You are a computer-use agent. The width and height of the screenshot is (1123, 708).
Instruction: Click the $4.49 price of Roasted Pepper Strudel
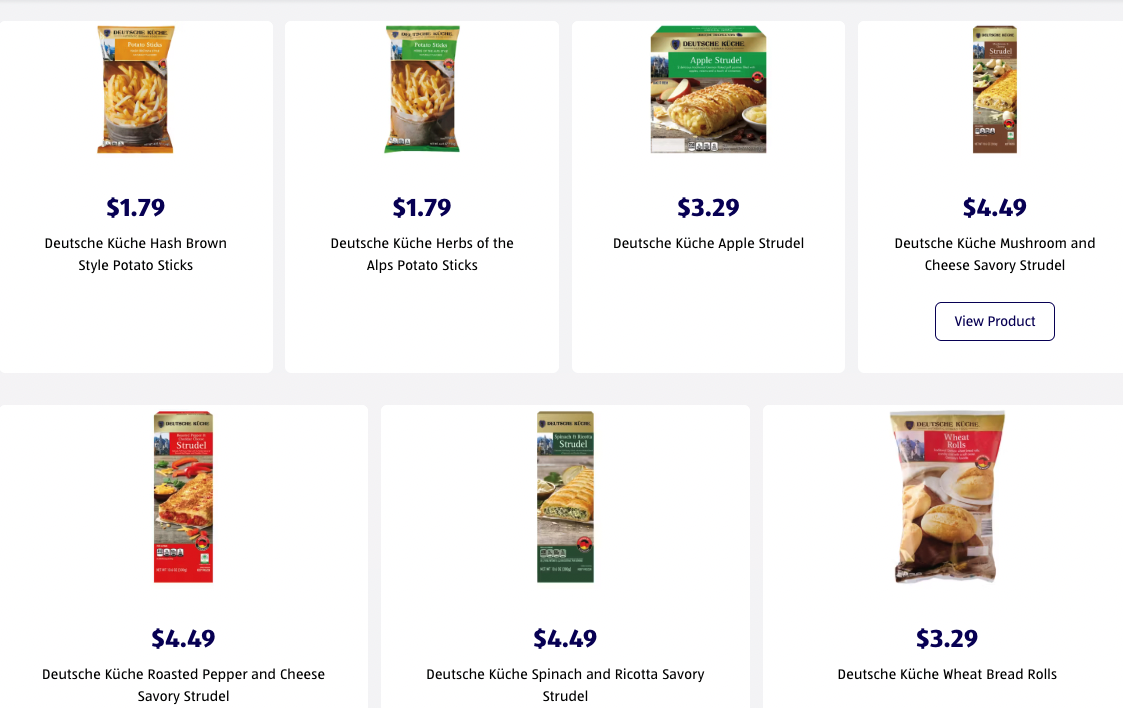tap(184, 638)
